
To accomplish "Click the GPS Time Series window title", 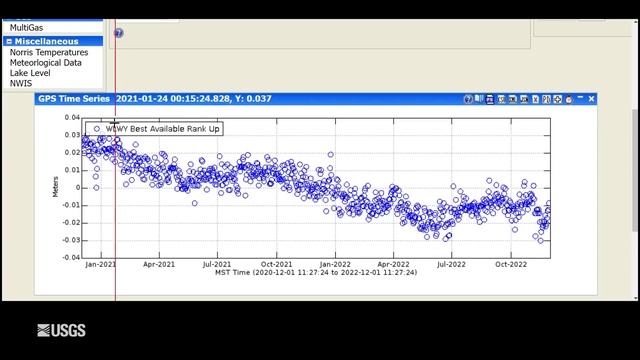I will coord(74,99).
